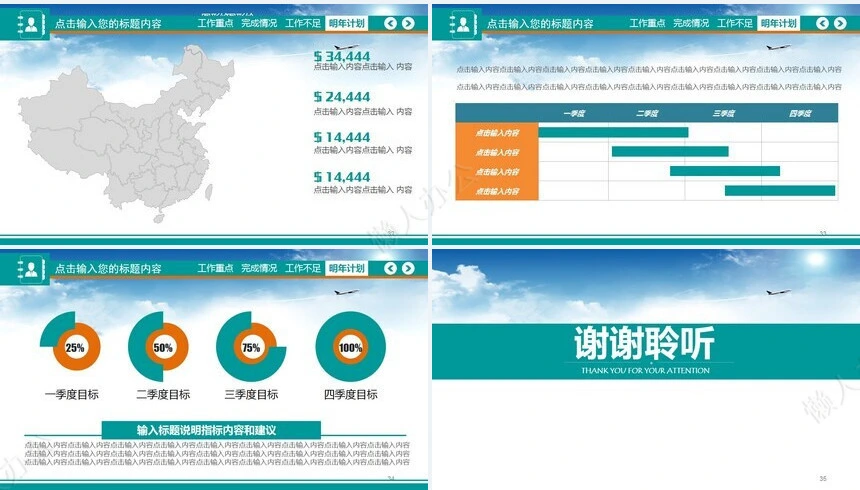
Task: Click the next arrow on the map slide
Action: point(408,23)
